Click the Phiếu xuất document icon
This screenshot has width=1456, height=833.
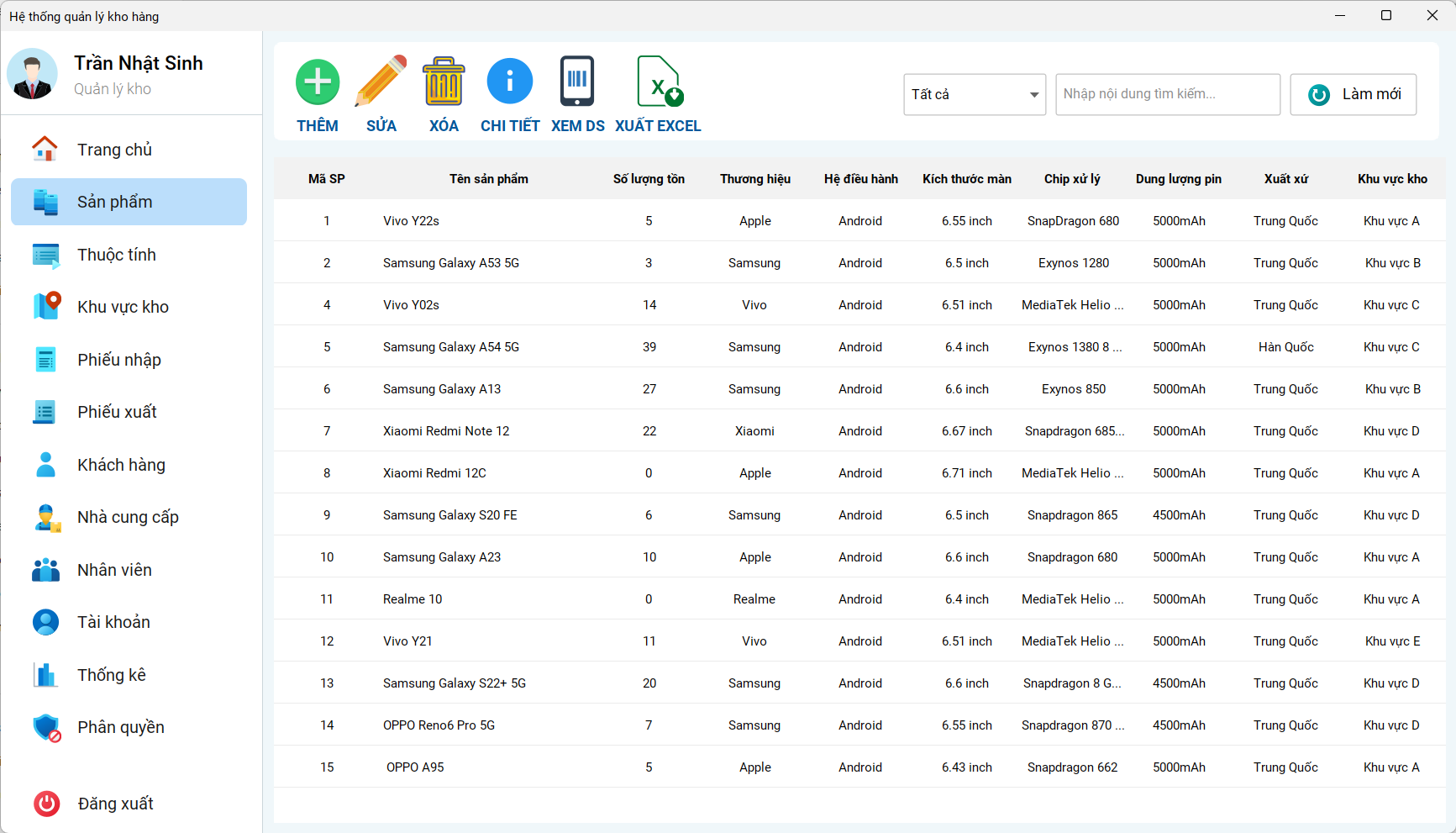(45, 412)
